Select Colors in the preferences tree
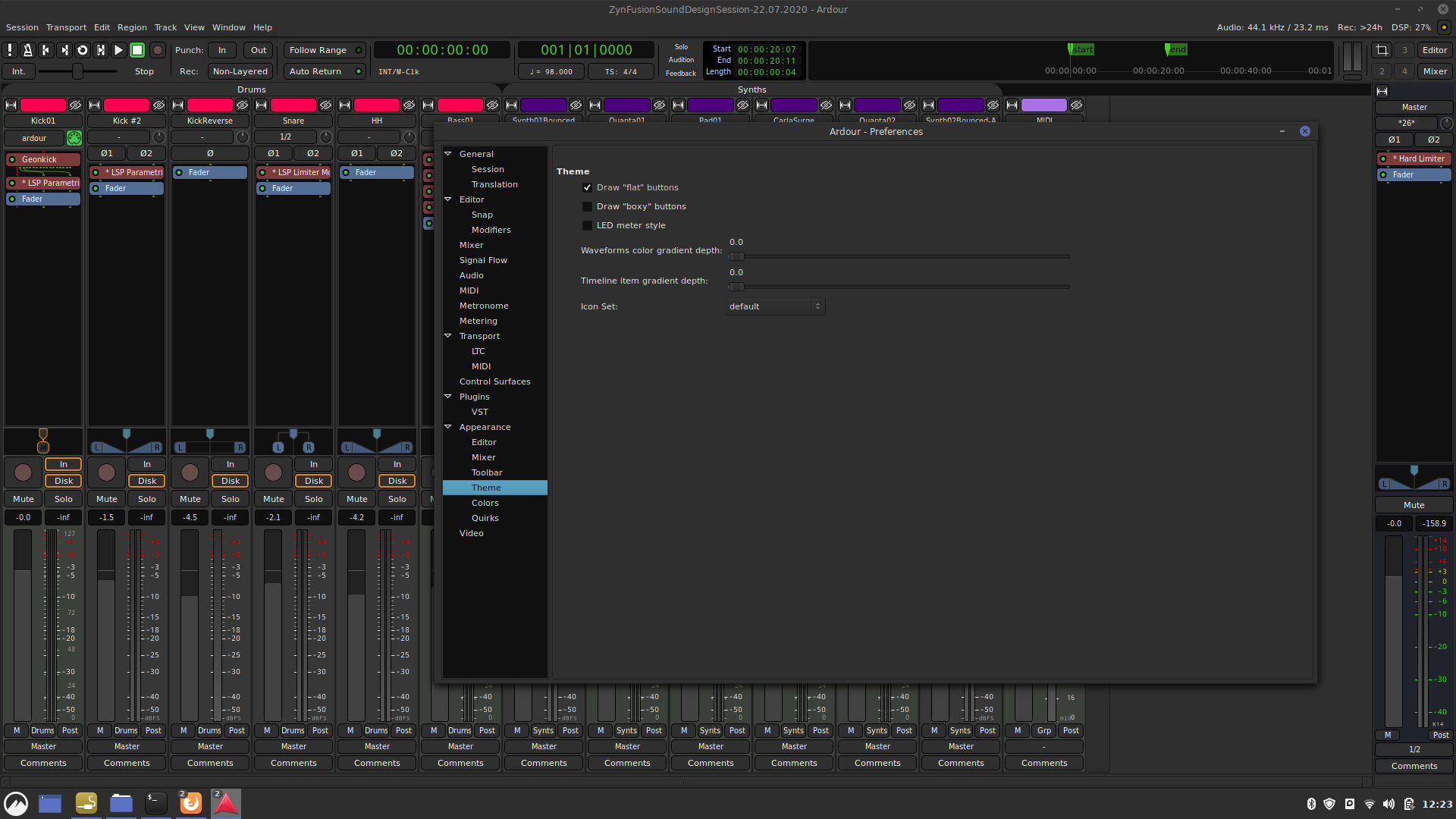This screenshot has width=1456, height=819. [x=485, y=503]
